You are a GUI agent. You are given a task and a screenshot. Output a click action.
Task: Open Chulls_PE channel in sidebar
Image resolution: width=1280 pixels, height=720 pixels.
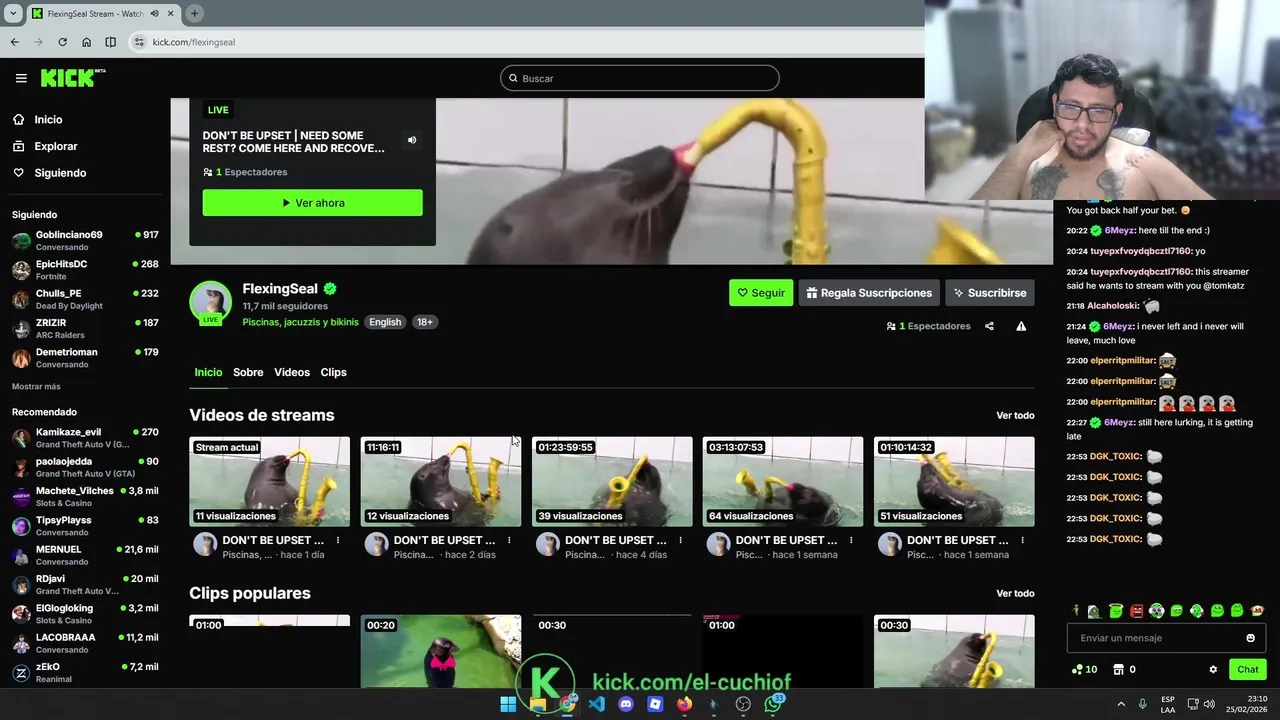(x=85, y=299)
